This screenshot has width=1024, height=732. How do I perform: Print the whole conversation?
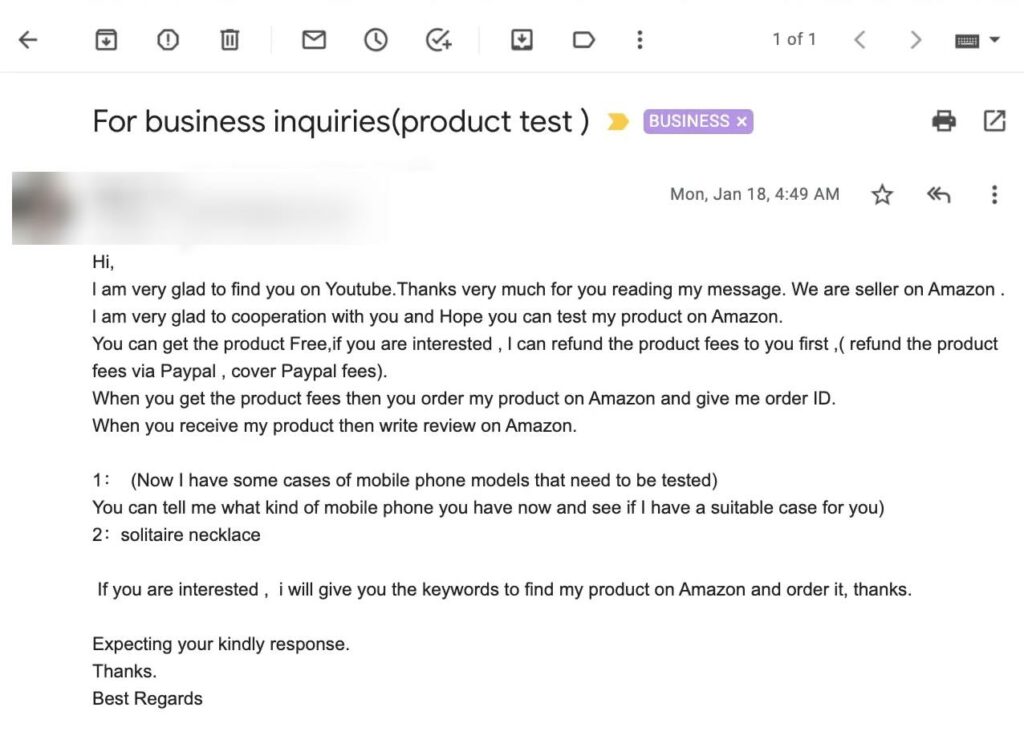coord(943,121)
